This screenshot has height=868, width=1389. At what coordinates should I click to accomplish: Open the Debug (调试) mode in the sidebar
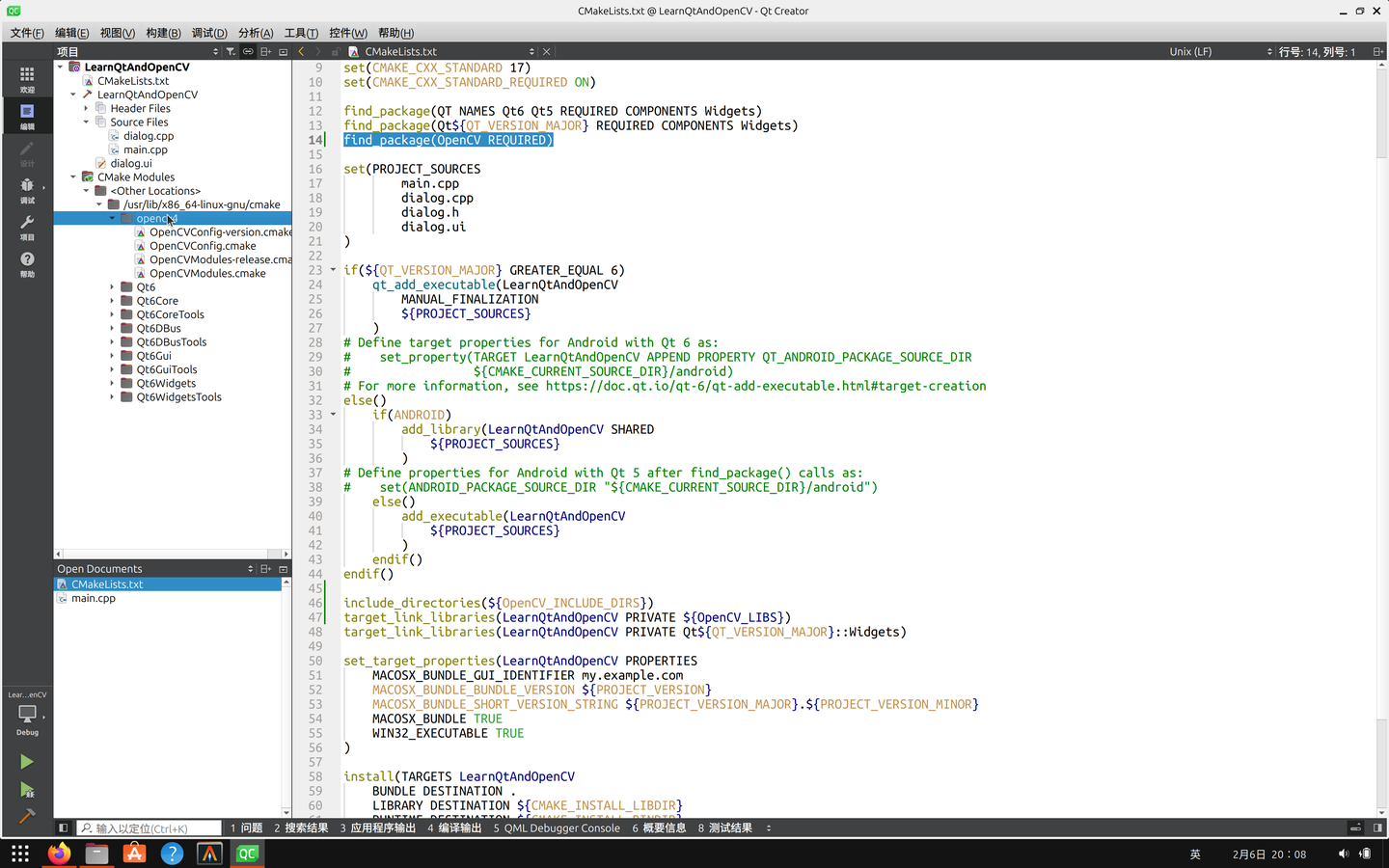(x=27, y=189)
